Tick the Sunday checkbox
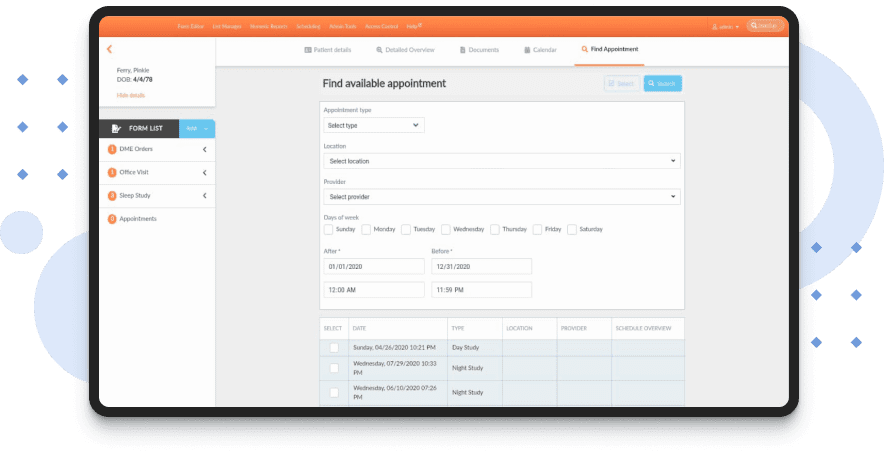This screenshot has width=884, height=454. 328,230
